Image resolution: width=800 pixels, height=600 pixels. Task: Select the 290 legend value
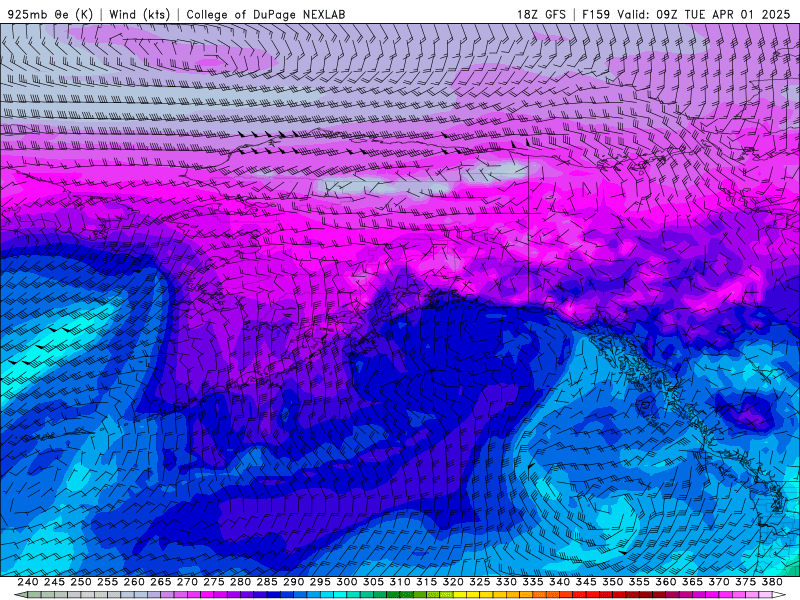point(293,582)
